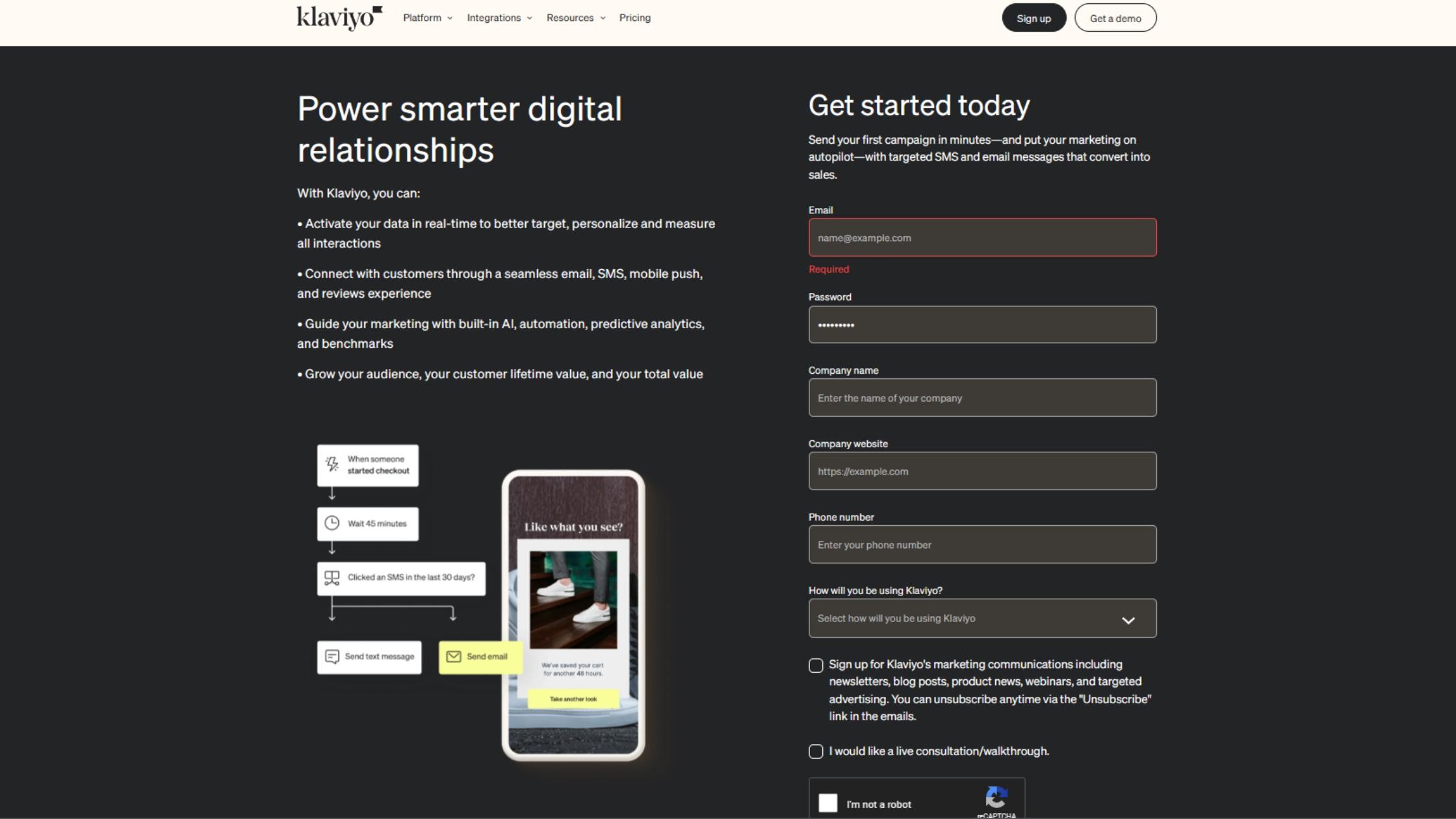The width and height of the screenshot is (1456, 819).
Task: Toggle the marketing communications checkbox
Action: tap(816, 664)
